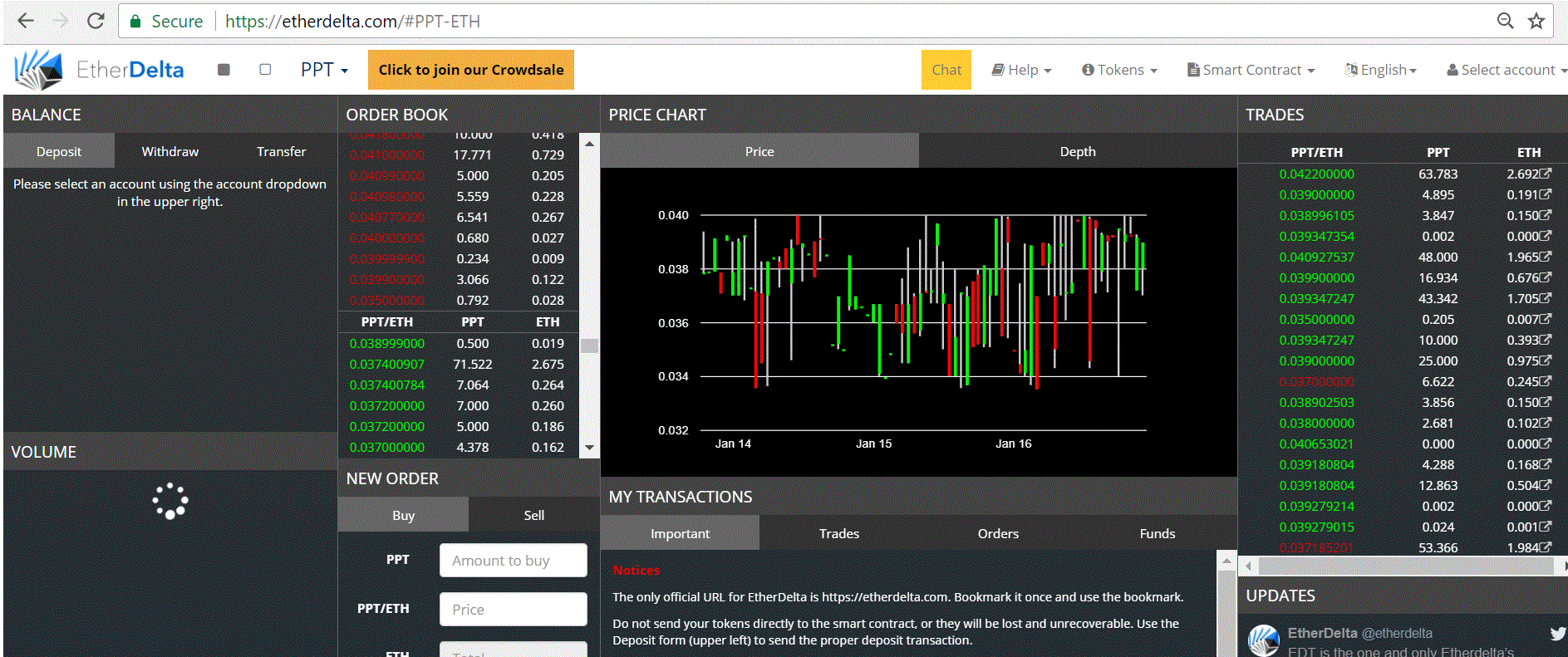Image resolution: width=1568 pixels, height=657 pixels.
Task: Click the order book scrollbar thumb
Action: [x=589, y=346]
